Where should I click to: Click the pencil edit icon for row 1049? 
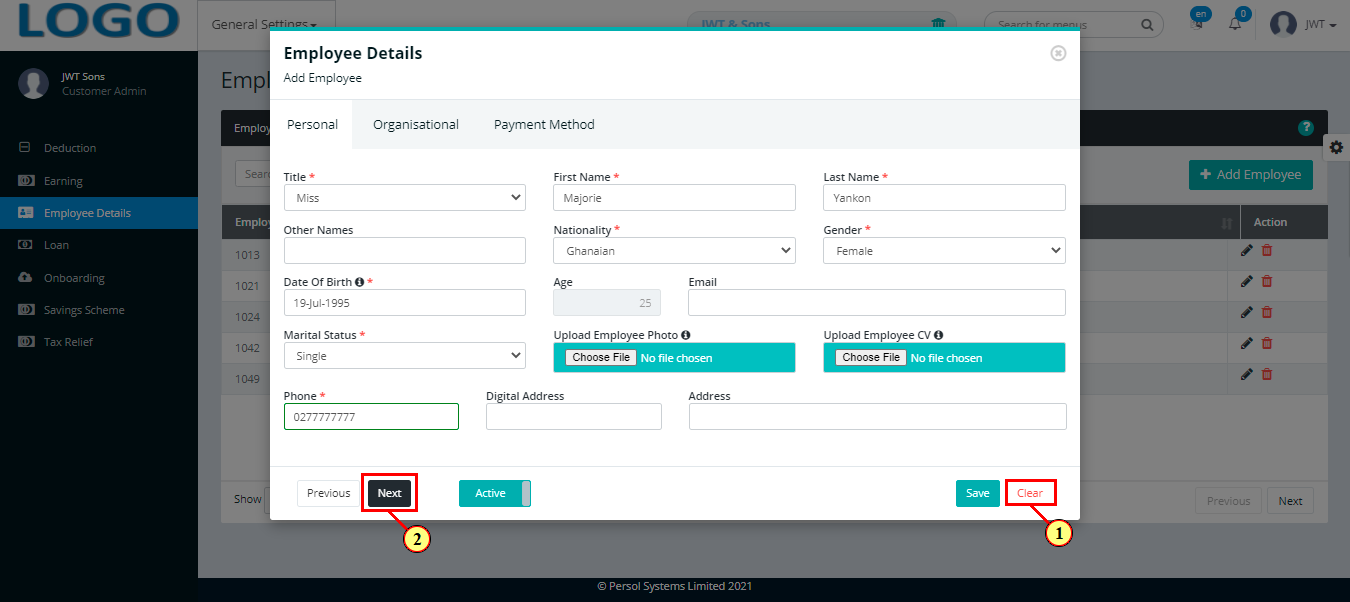tap(1246, 375)
